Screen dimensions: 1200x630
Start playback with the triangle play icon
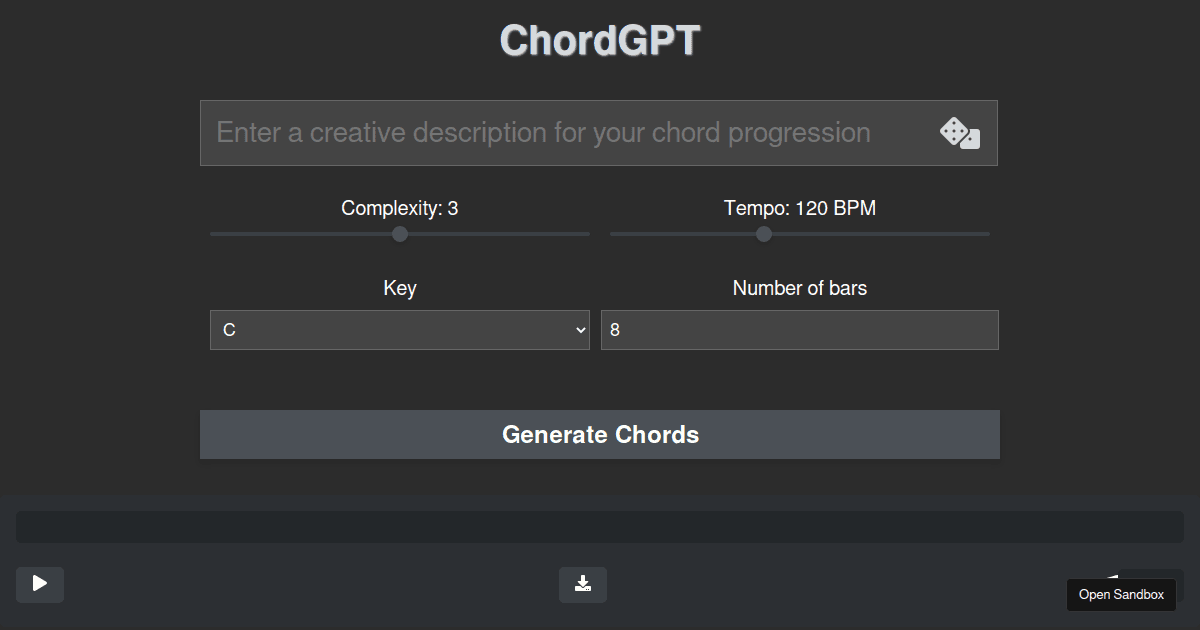coord(39,584)
